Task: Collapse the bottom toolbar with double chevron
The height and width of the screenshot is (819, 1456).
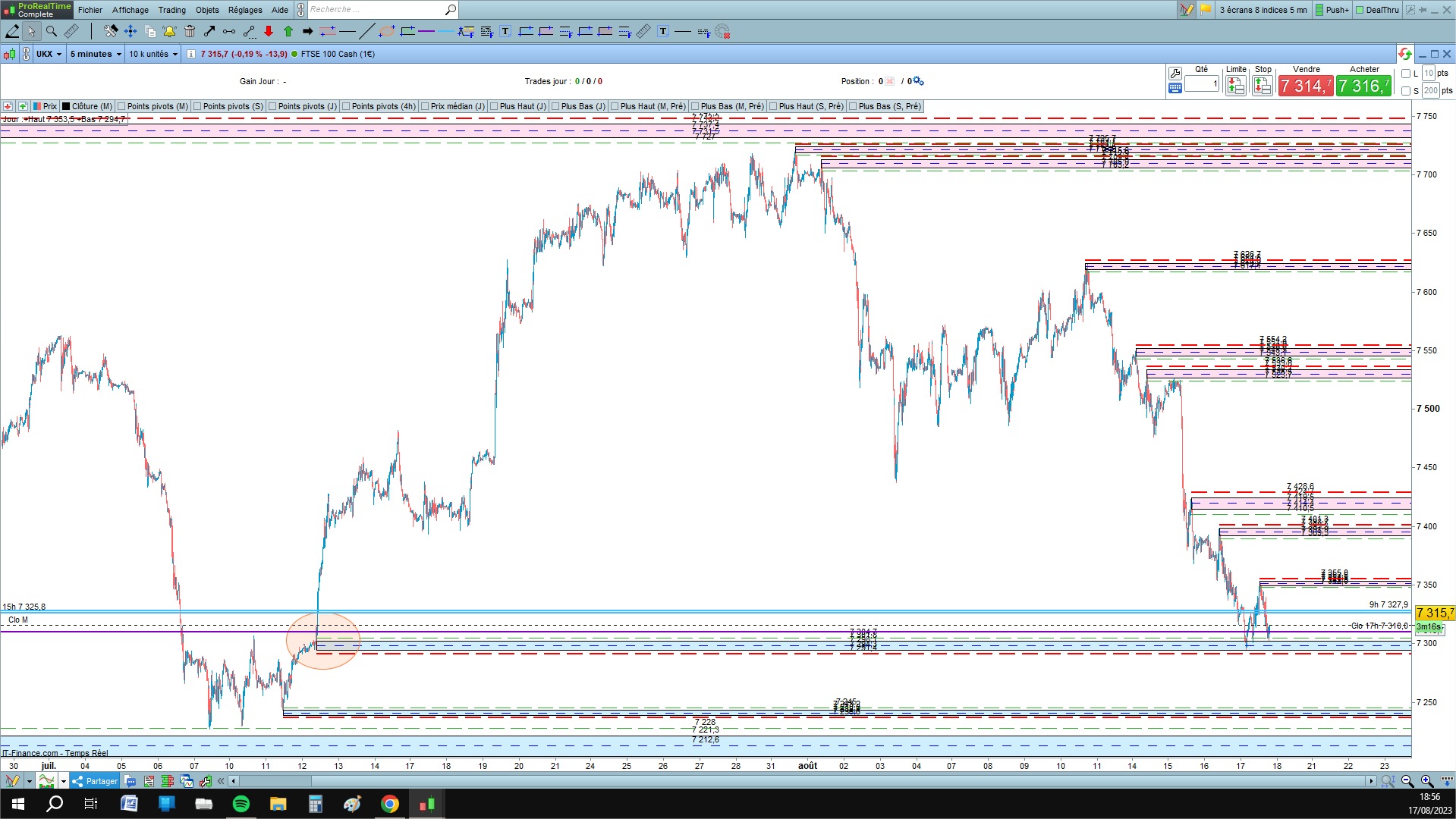Action: 221,781
